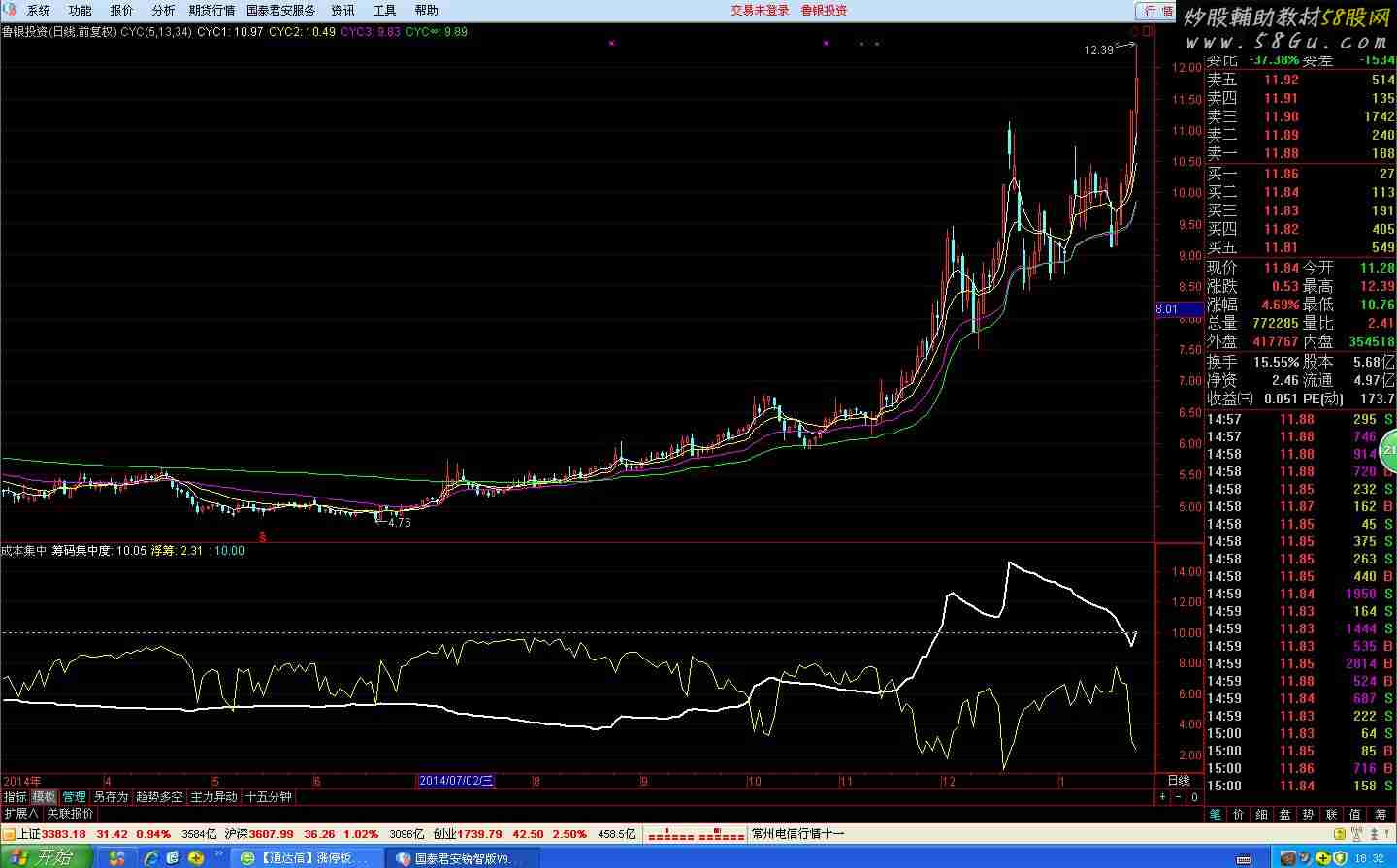
Task: Apply the 主力异动 indicator template
Action: click(x=213, y=797)
